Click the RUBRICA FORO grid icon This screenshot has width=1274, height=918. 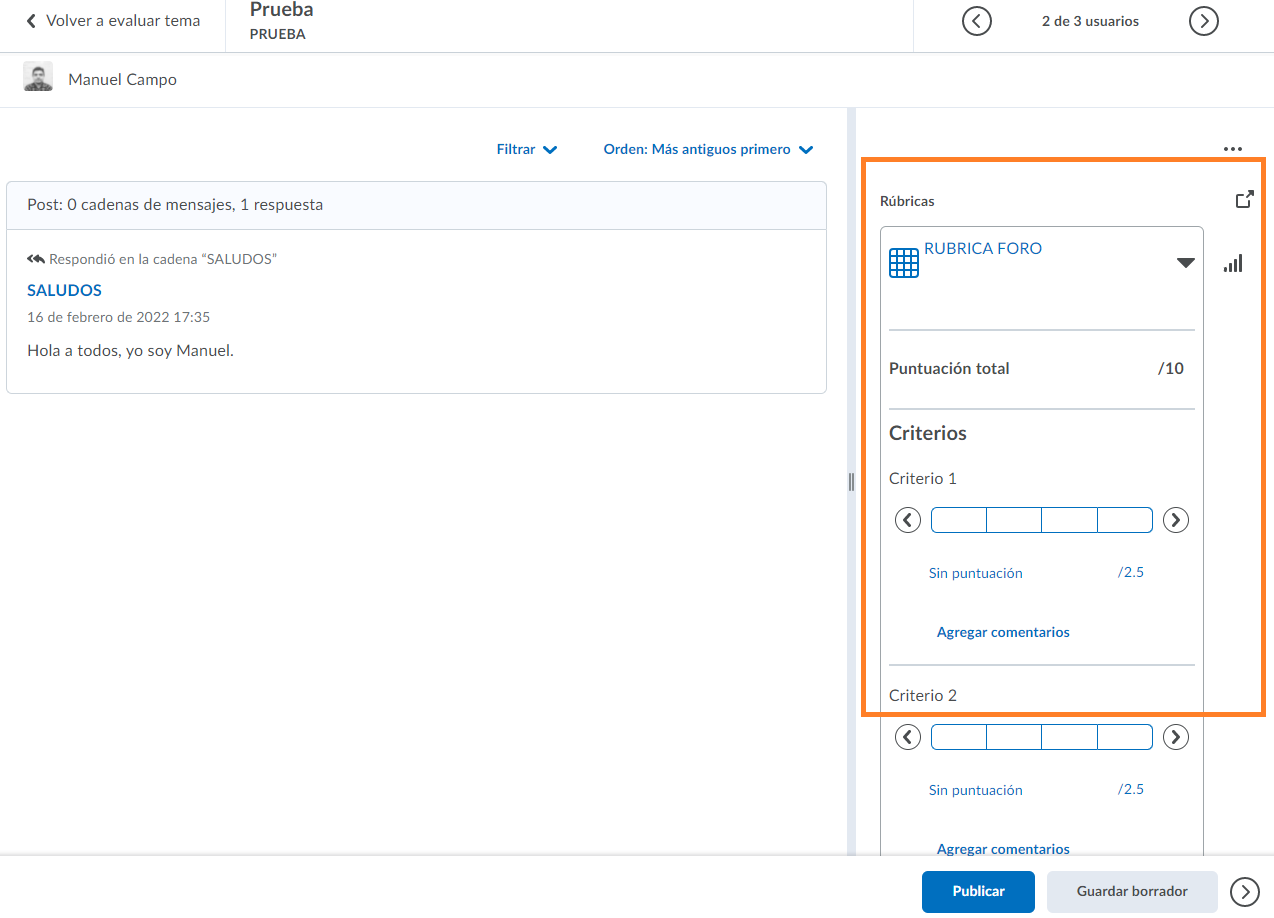[904, 263]
